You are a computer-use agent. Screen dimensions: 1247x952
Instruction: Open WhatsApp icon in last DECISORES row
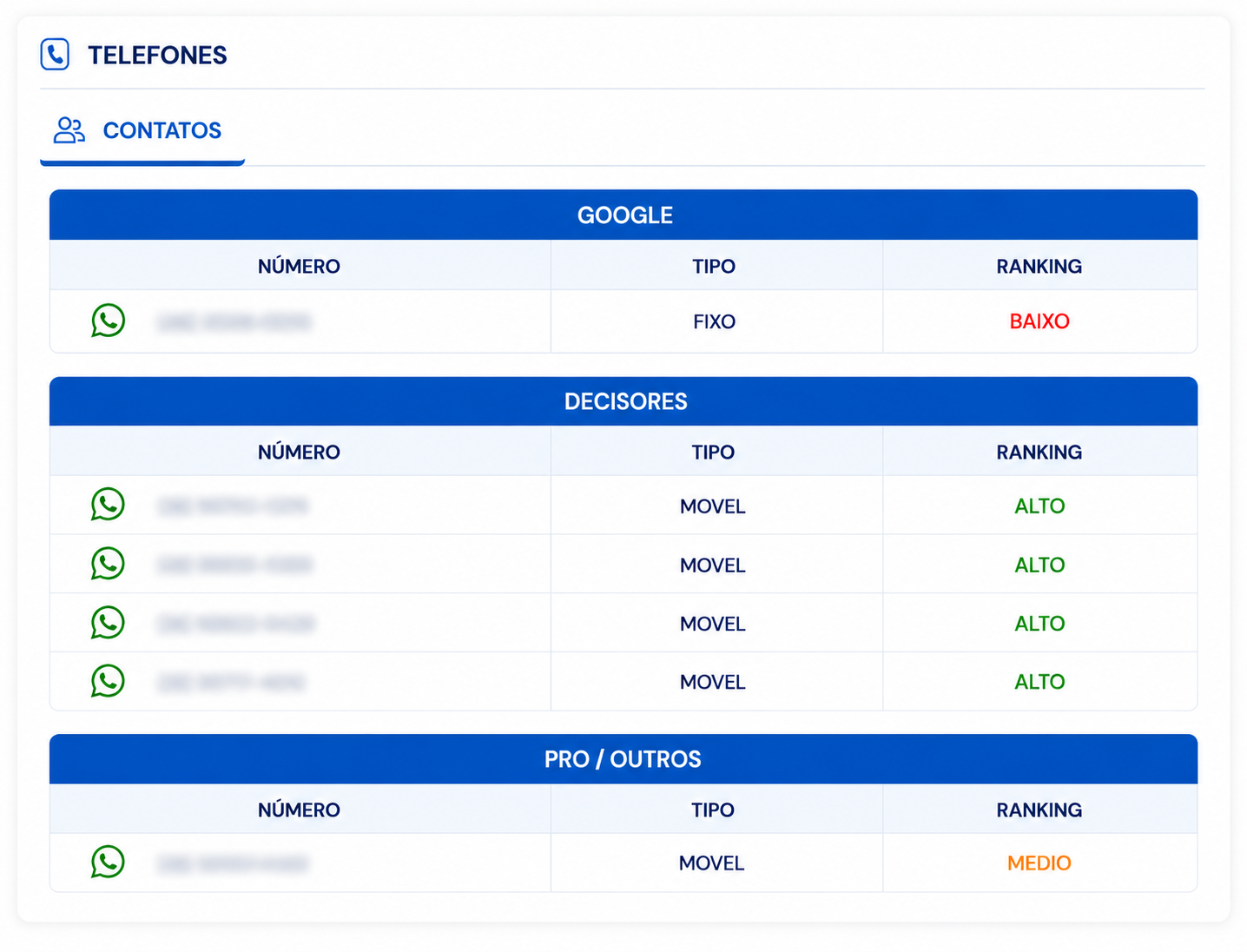(109, 681)
